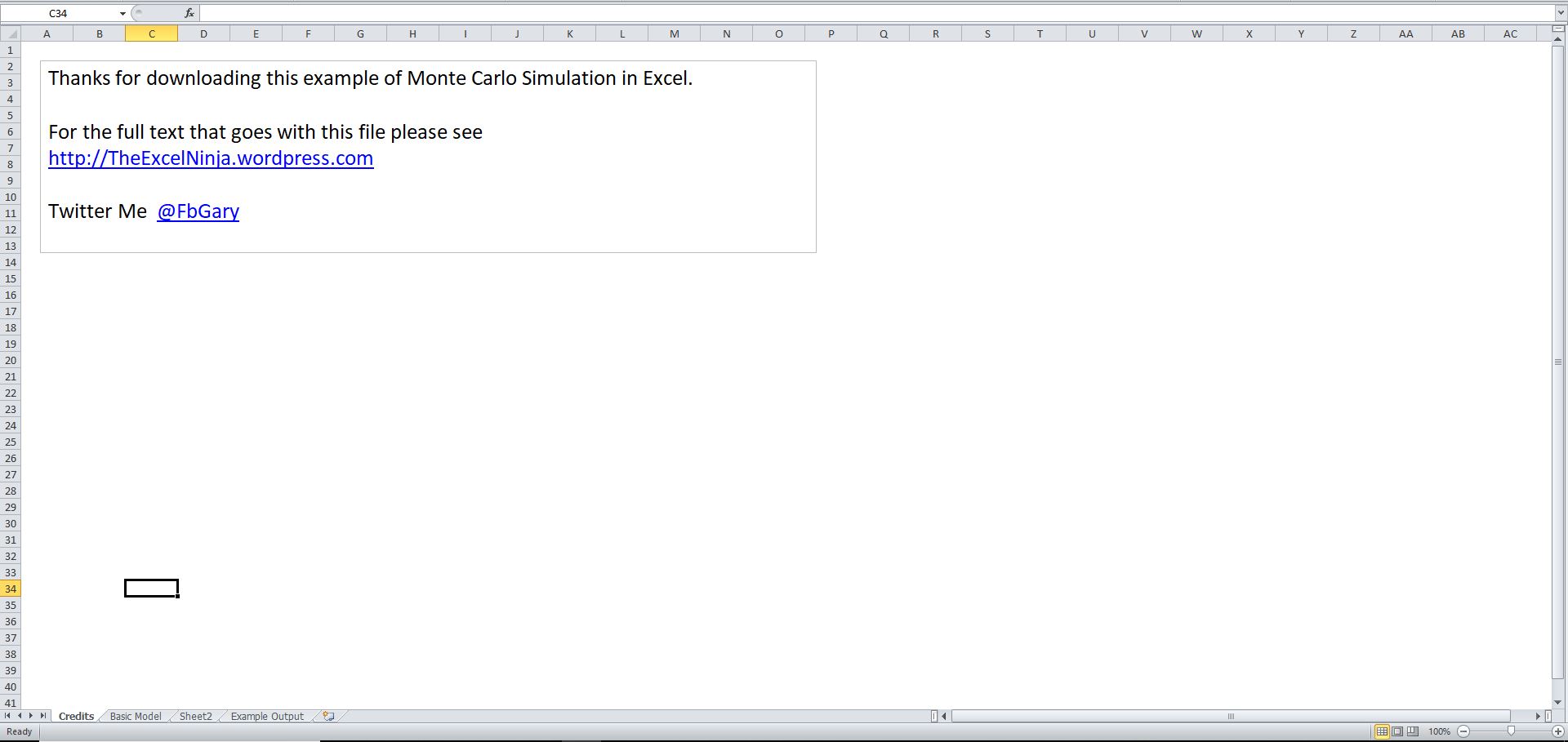
Task: Click the vertical scrollbar up arrow
Action: click(1558, 38)
